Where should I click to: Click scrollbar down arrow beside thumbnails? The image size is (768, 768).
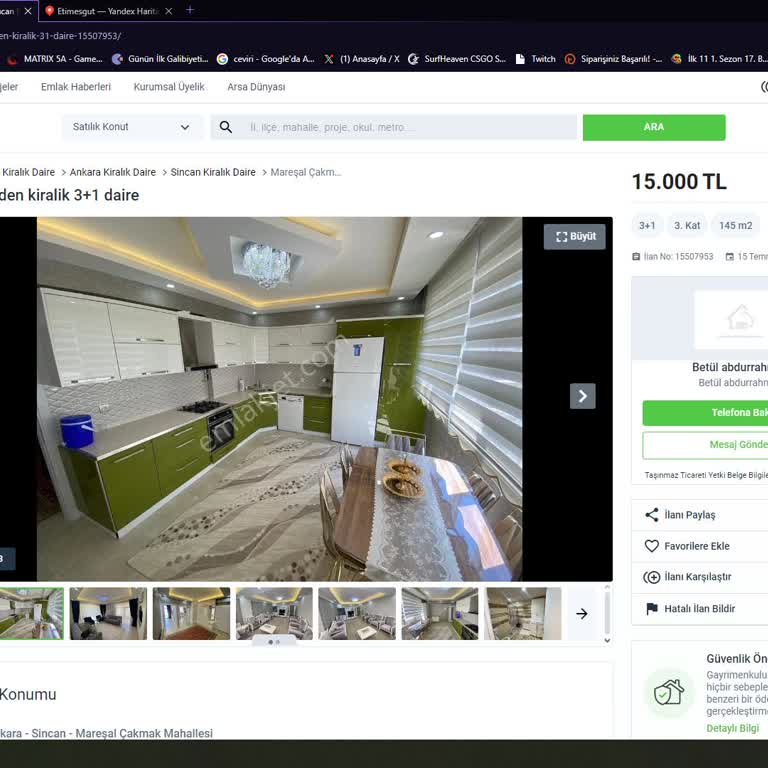coord(607,640)
